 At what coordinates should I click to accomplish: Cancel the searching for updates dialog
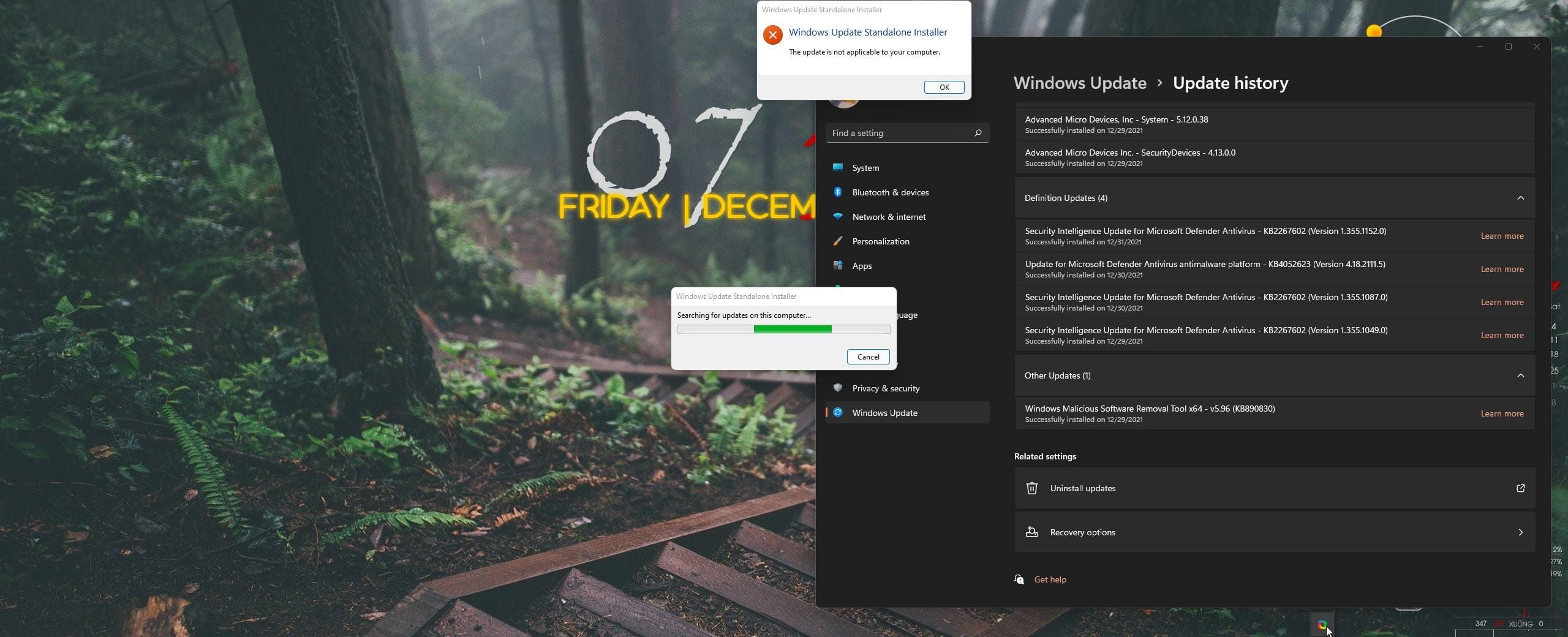[x=868, y=356]
